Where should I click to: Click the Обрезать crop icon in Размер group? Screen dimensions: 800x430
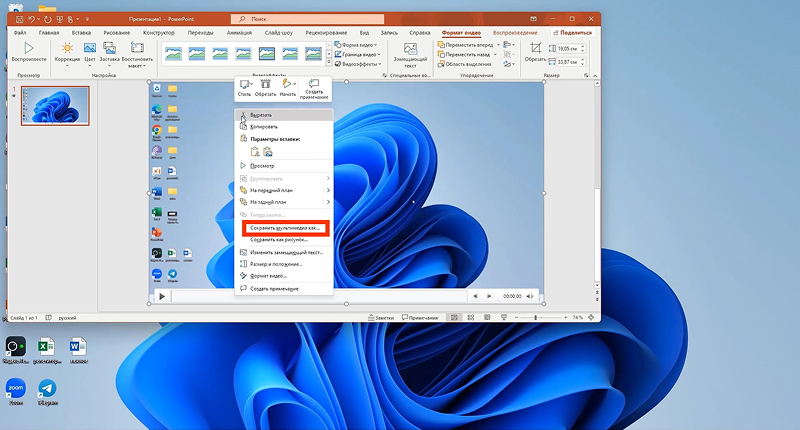[x=535, y=48]
